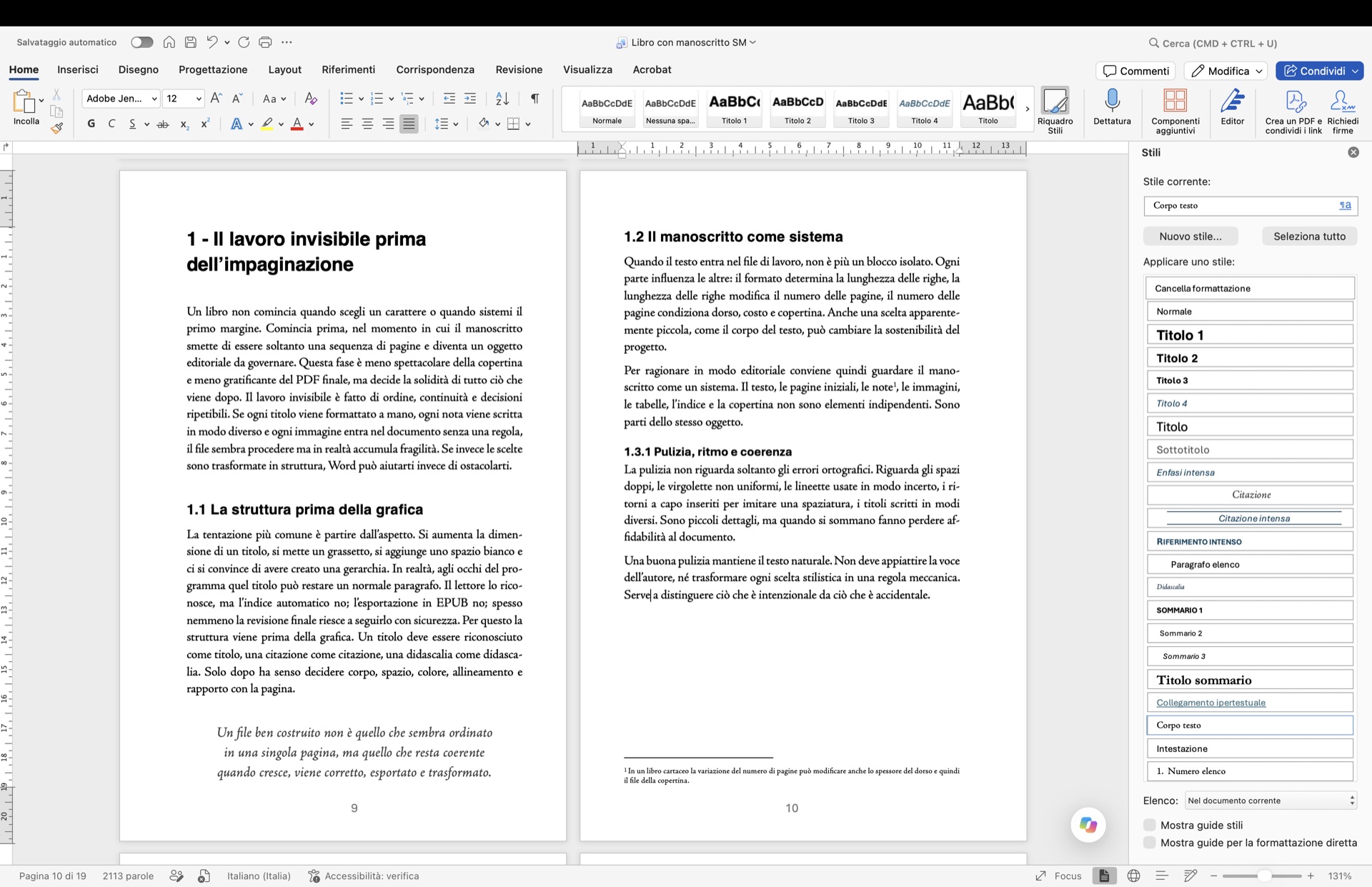Open the Riquadro Stili pane button
1372x887 pixels.
(1055, 111)
